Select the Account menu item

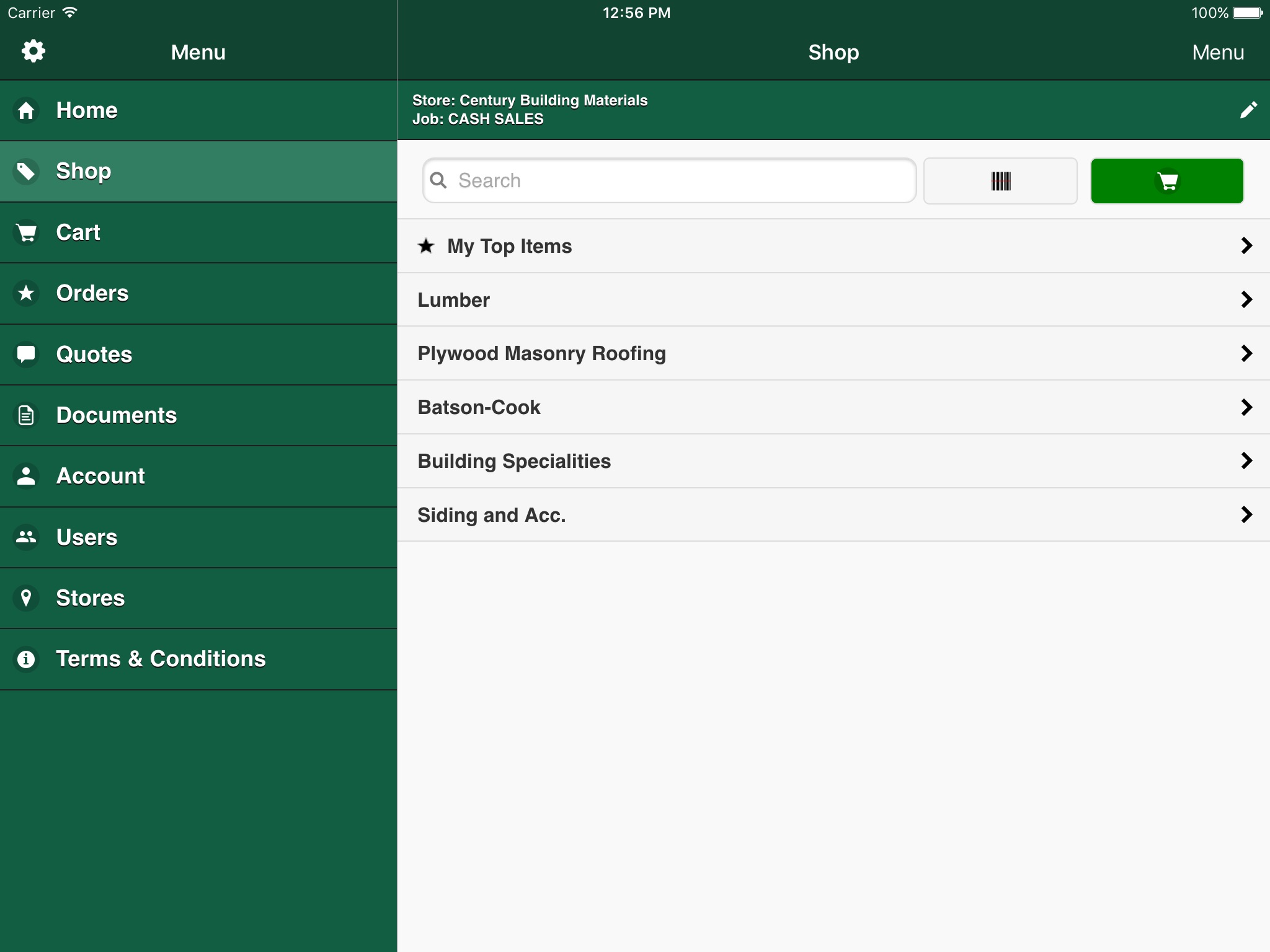click(x=100, y=476)
